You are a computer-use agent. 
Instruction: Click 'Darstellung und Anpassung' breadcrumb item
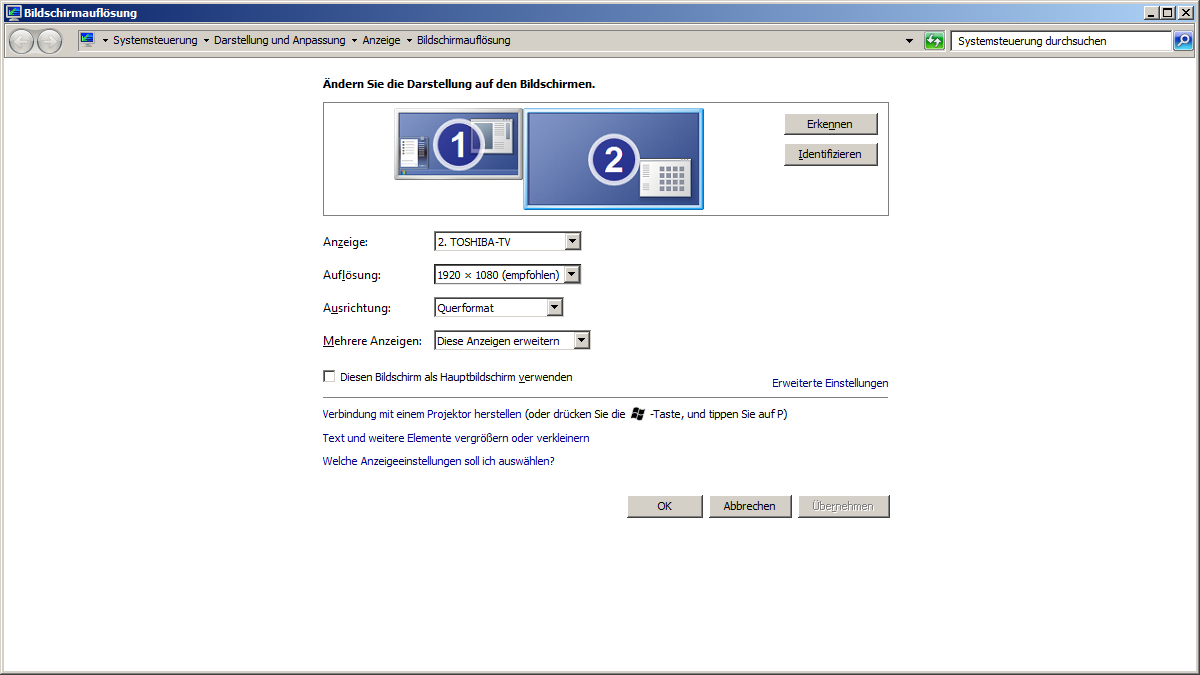(279, 41)
